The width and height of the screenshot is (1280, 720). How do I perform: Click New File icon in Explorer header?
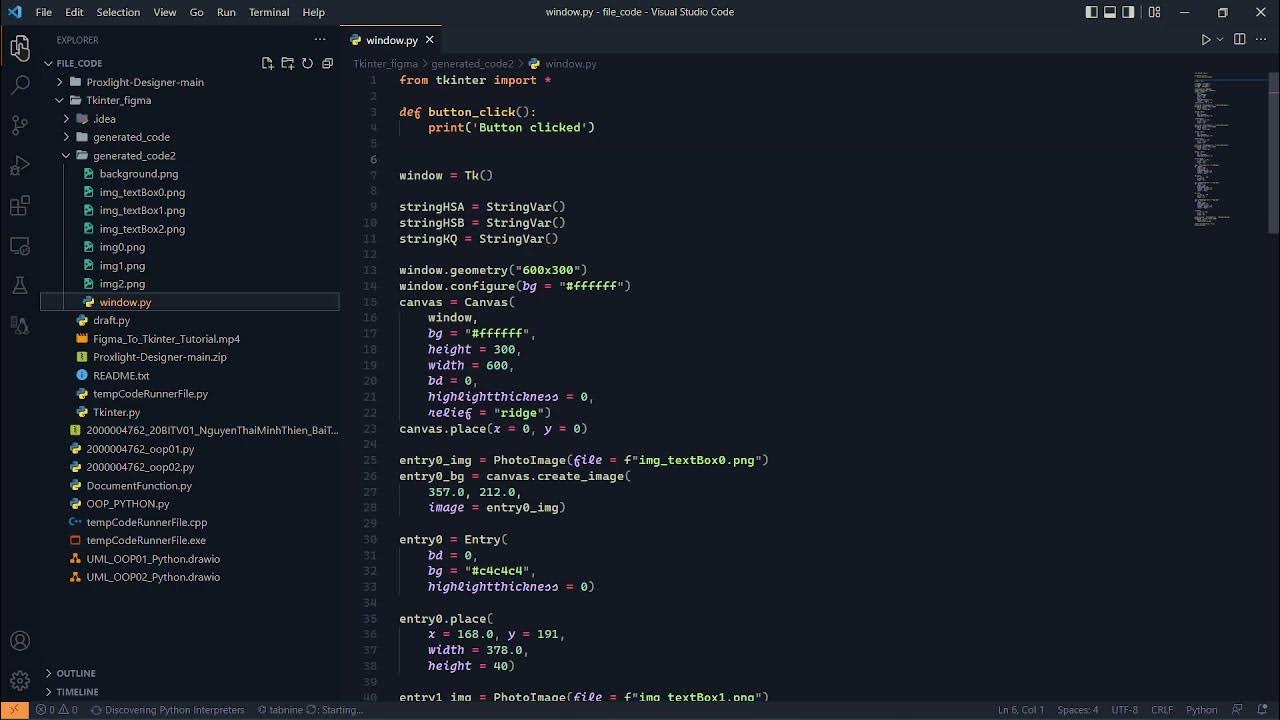coord(267,63)
